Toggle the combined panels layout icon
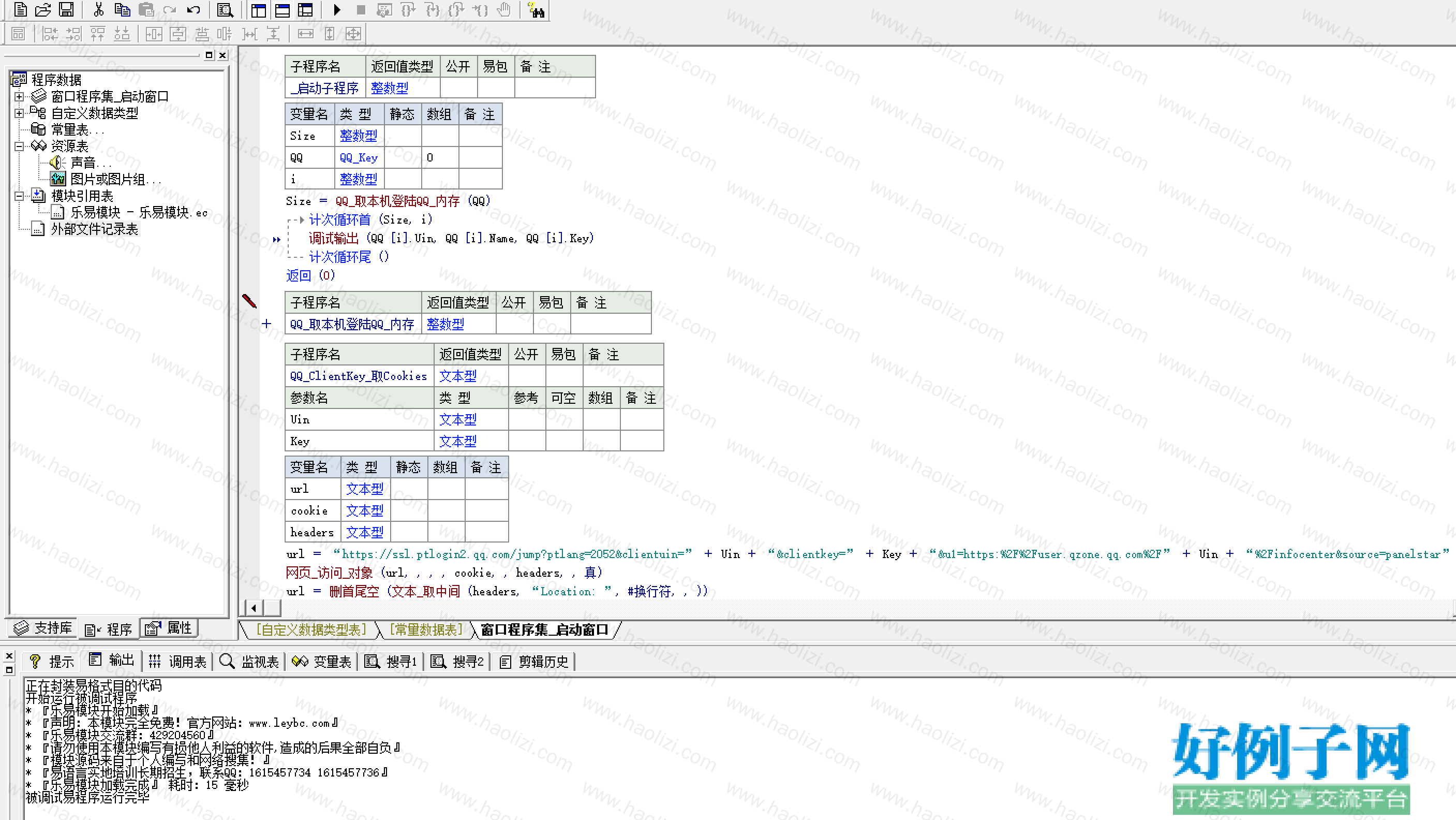Viewport: 1456px width, 820px height. coord(305,10)
